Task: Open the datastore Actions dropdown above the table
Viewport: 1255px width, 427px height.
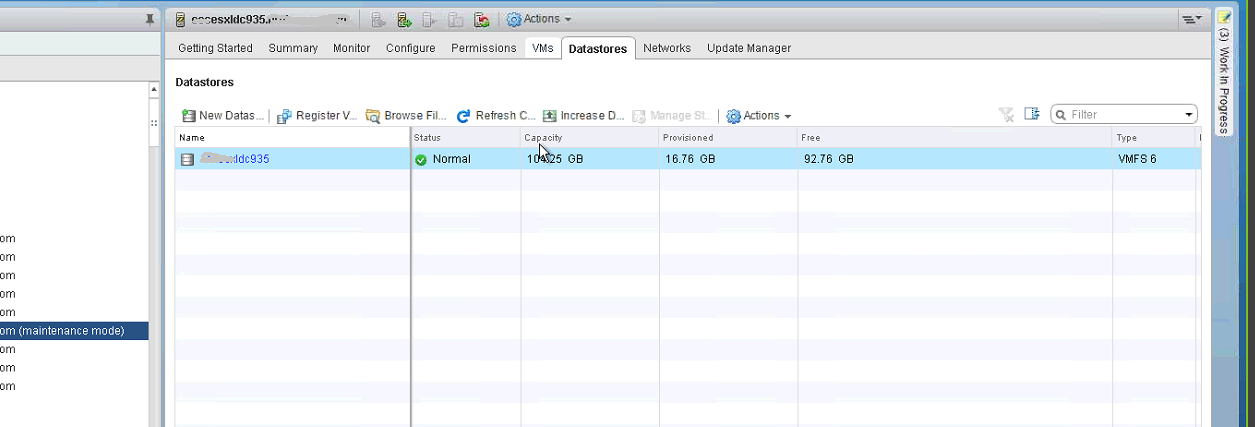Action: (759, 116)
